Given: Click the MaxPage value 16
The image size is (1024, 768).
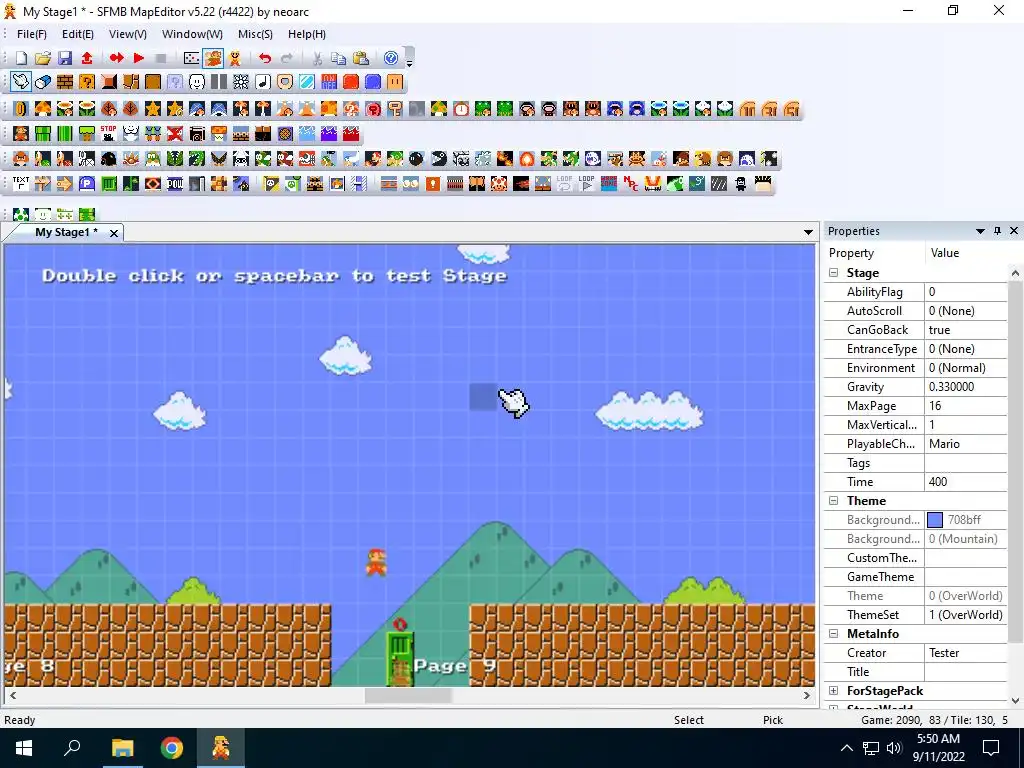Looking at the screenshot, I should [965, 406].
